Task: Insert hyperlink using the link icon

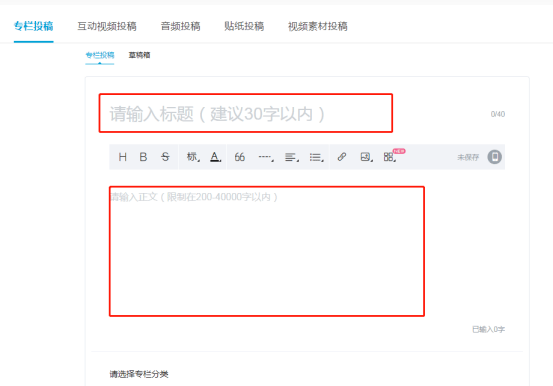Action: pos(341,157)
